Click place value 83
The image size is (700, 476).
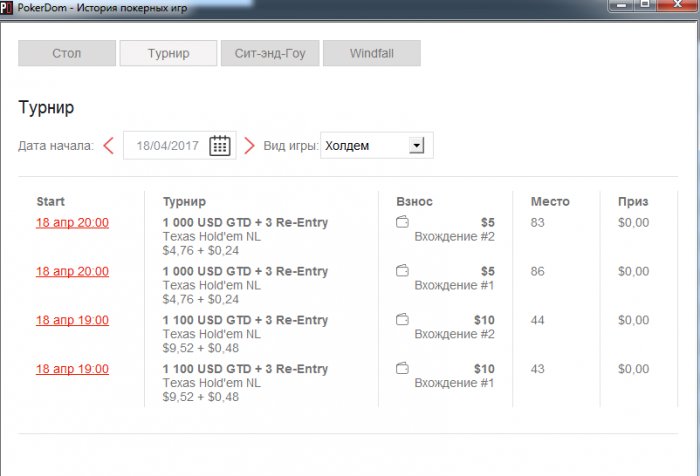(538, 222)
